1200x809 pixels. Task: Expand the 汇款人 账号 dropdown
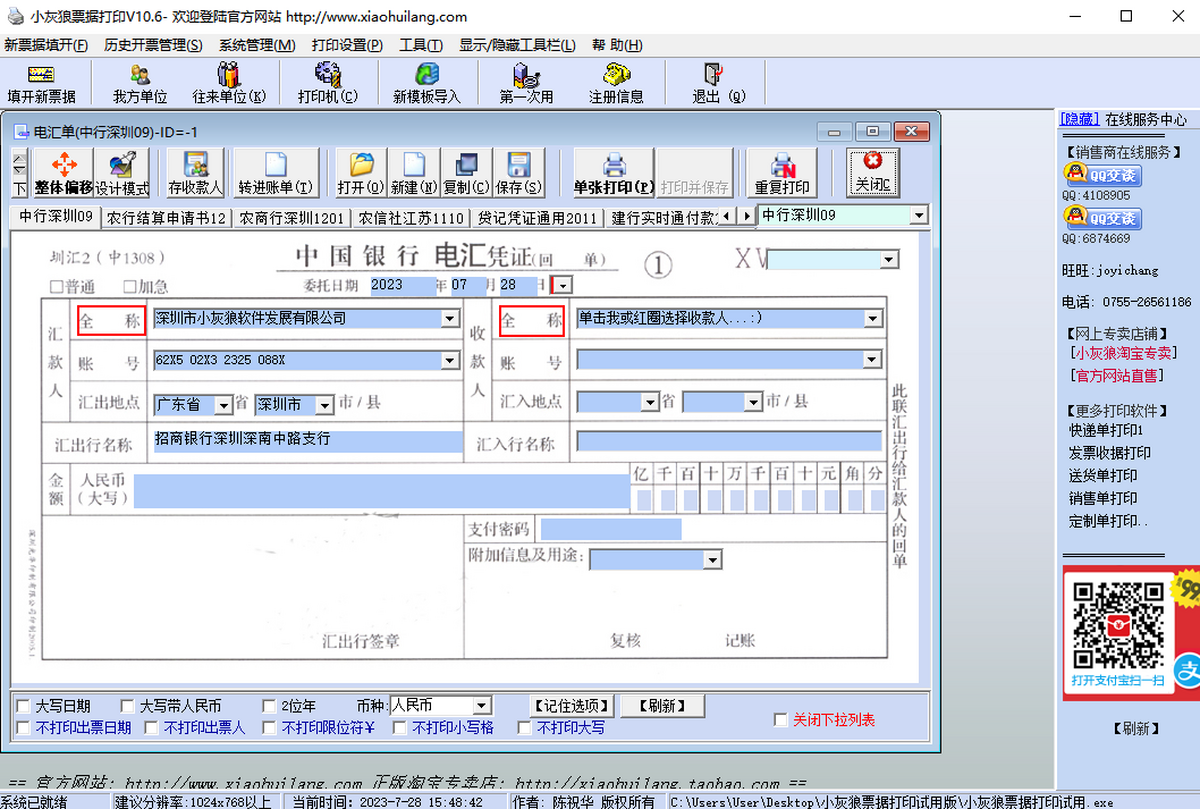[450, 361]
